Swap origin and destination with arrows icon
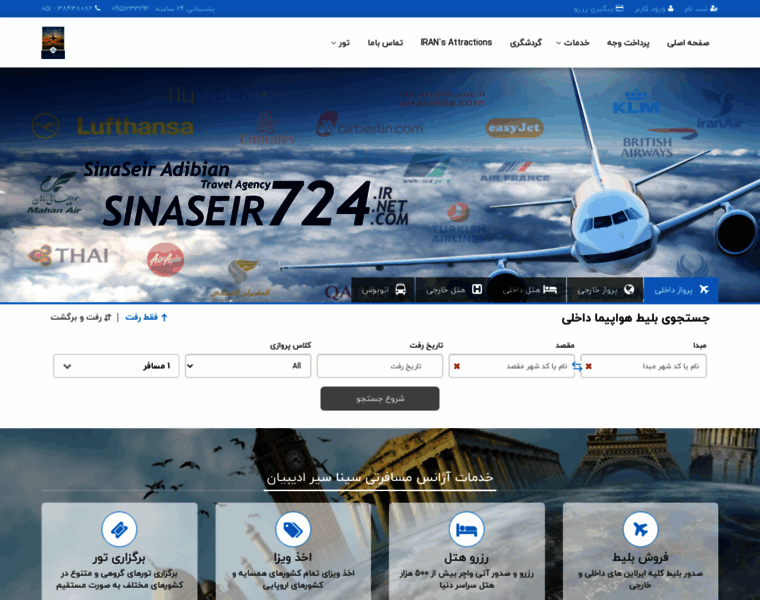 [x=577, y=366]
